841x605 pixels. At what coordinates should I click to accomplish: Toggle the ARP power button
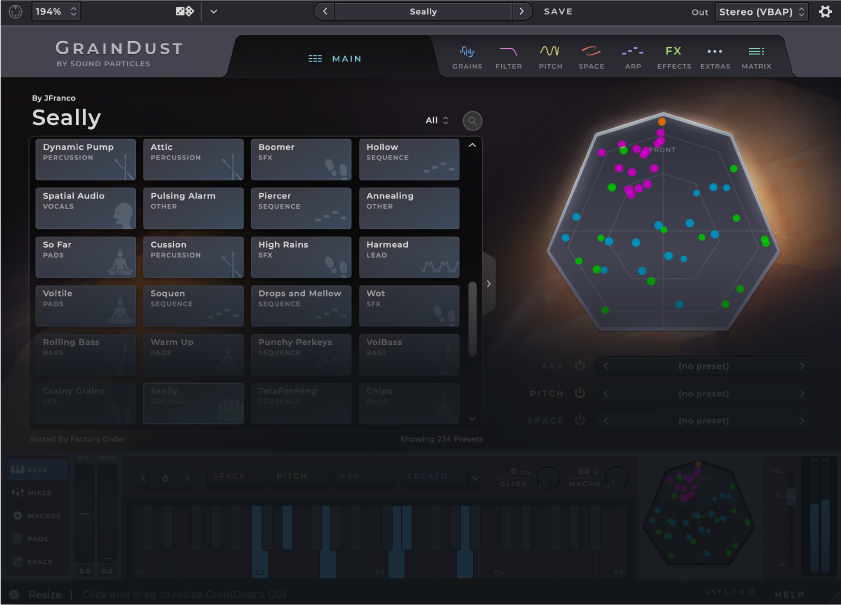point(580,366)
